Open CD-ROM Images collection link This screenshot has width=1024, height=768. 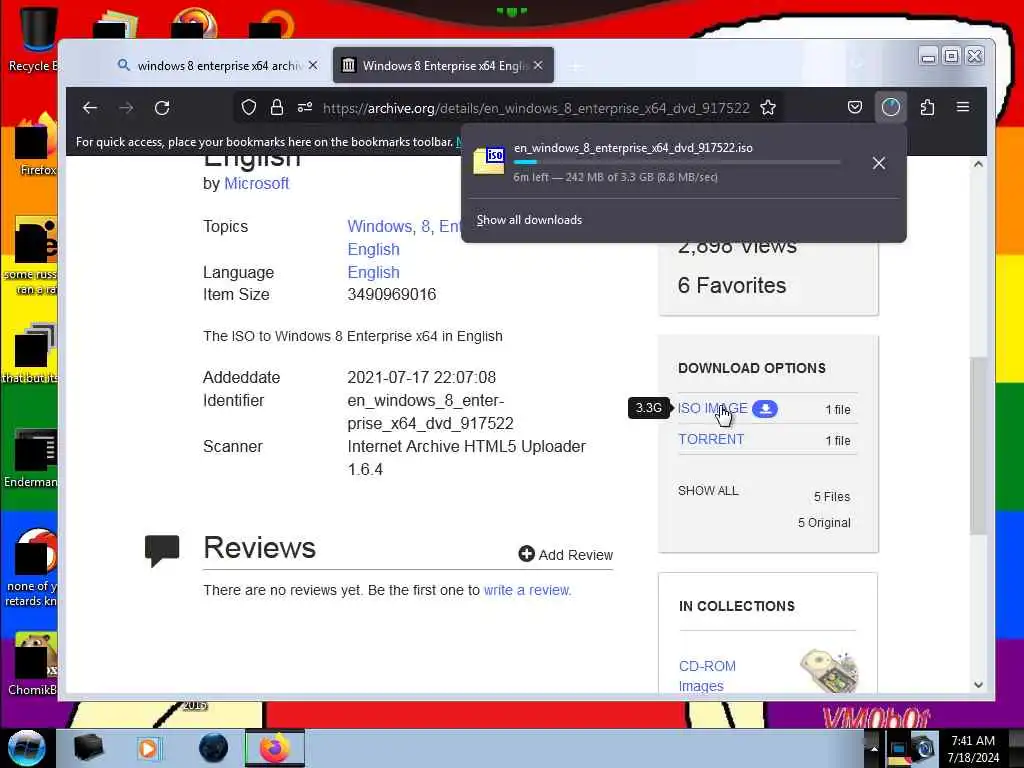point(707,676)
